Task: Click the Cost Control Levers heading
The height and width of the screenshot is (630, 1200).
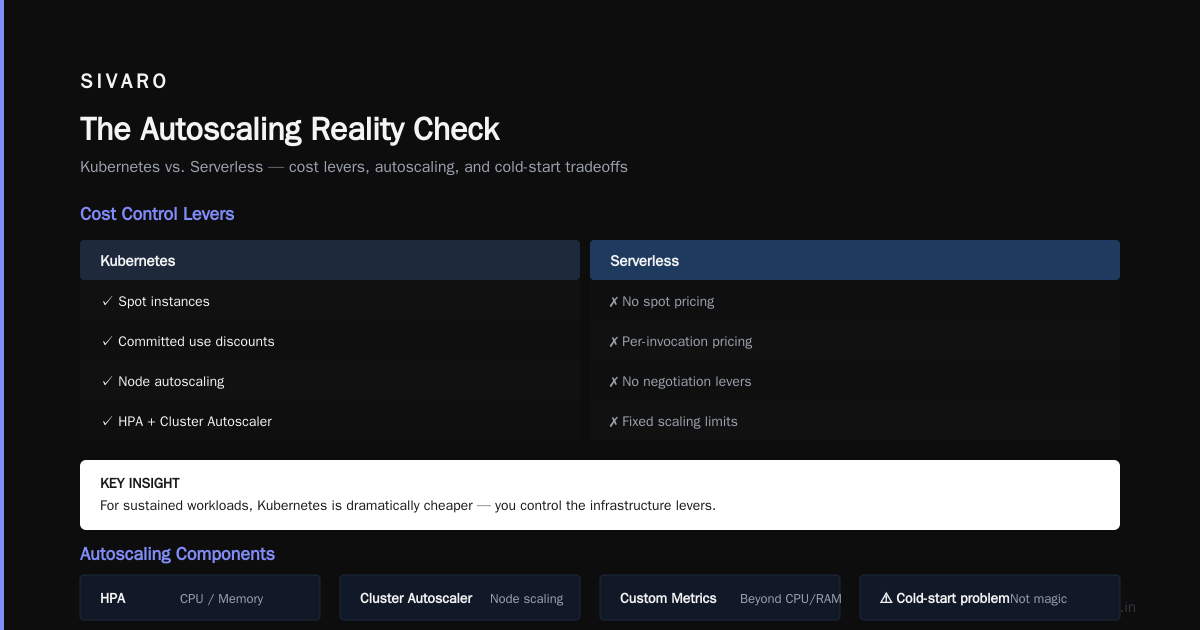Action: 157,214
